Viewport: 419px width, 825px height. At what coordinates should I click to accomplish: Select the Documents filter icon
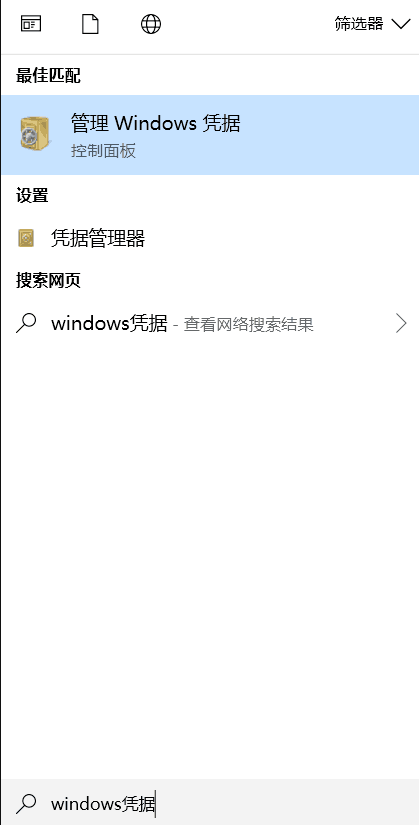point(90,24)
